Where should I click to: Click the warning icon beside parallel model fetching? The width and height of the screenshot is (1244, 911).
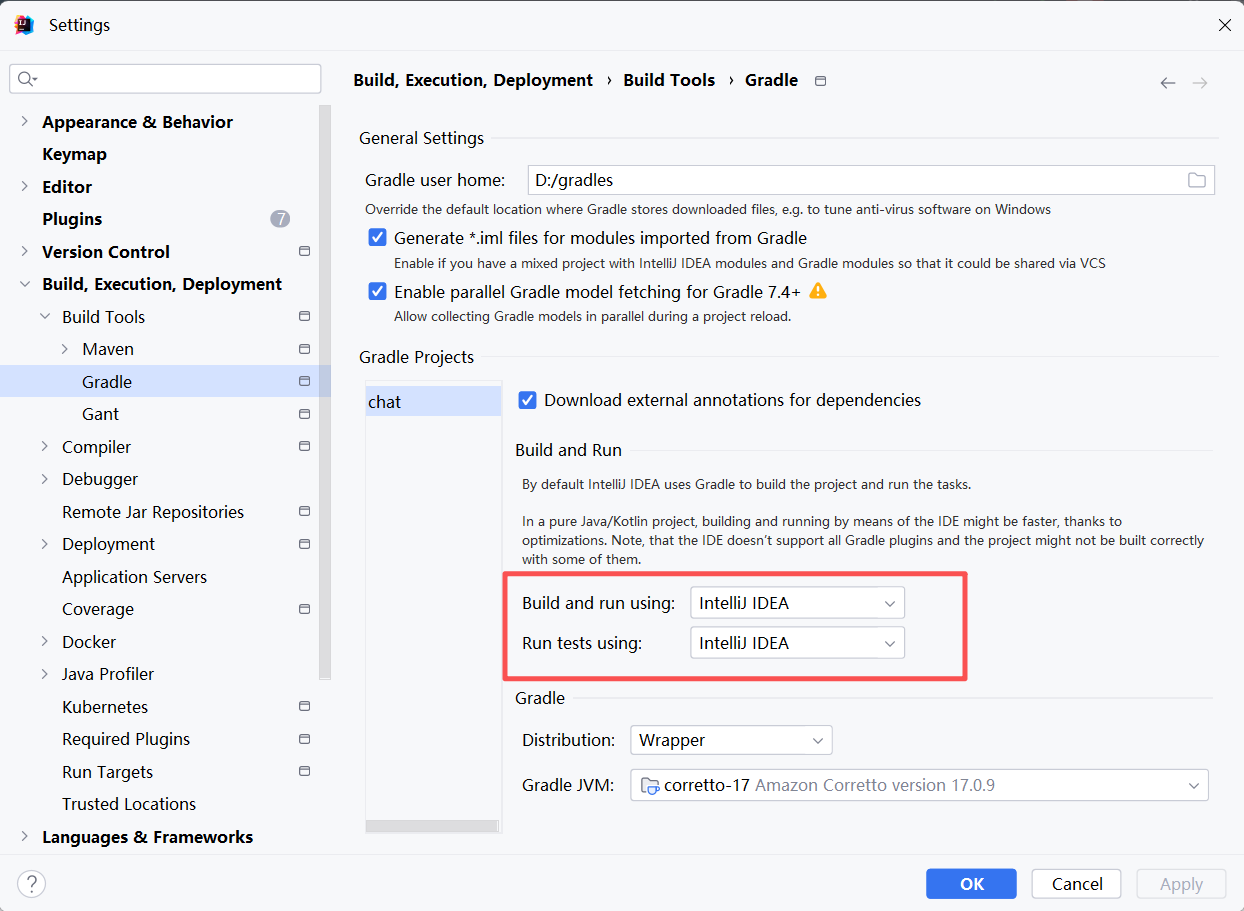818,291
